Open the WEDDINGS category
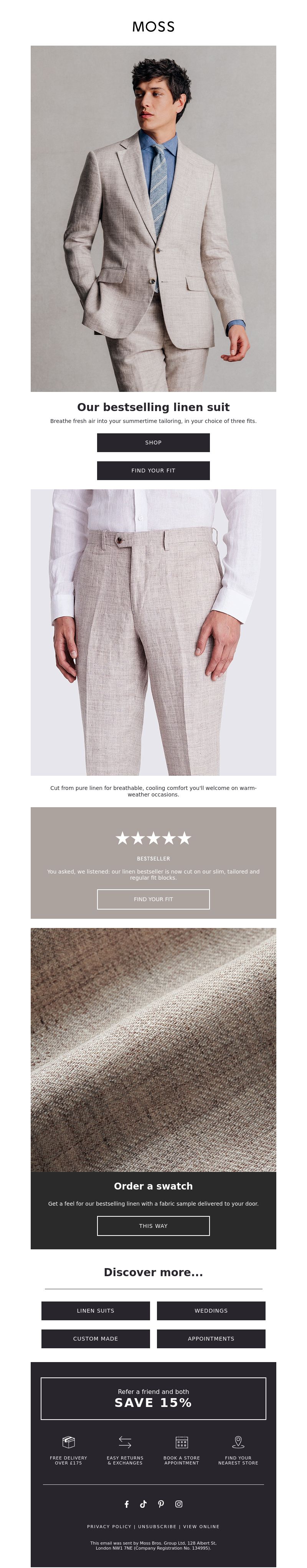 [x=211, y=1311]
